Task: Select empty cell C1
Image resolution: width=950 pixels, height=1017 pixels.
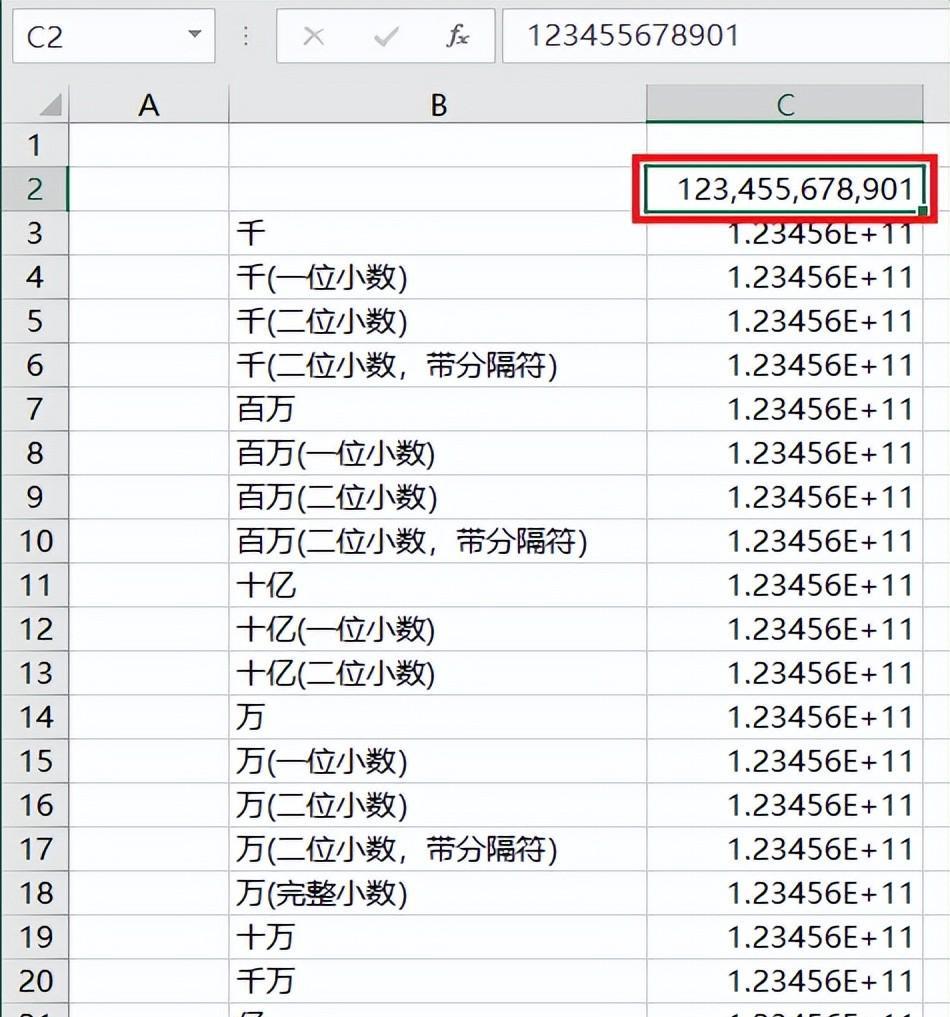Action: click(x=785, y=145)
